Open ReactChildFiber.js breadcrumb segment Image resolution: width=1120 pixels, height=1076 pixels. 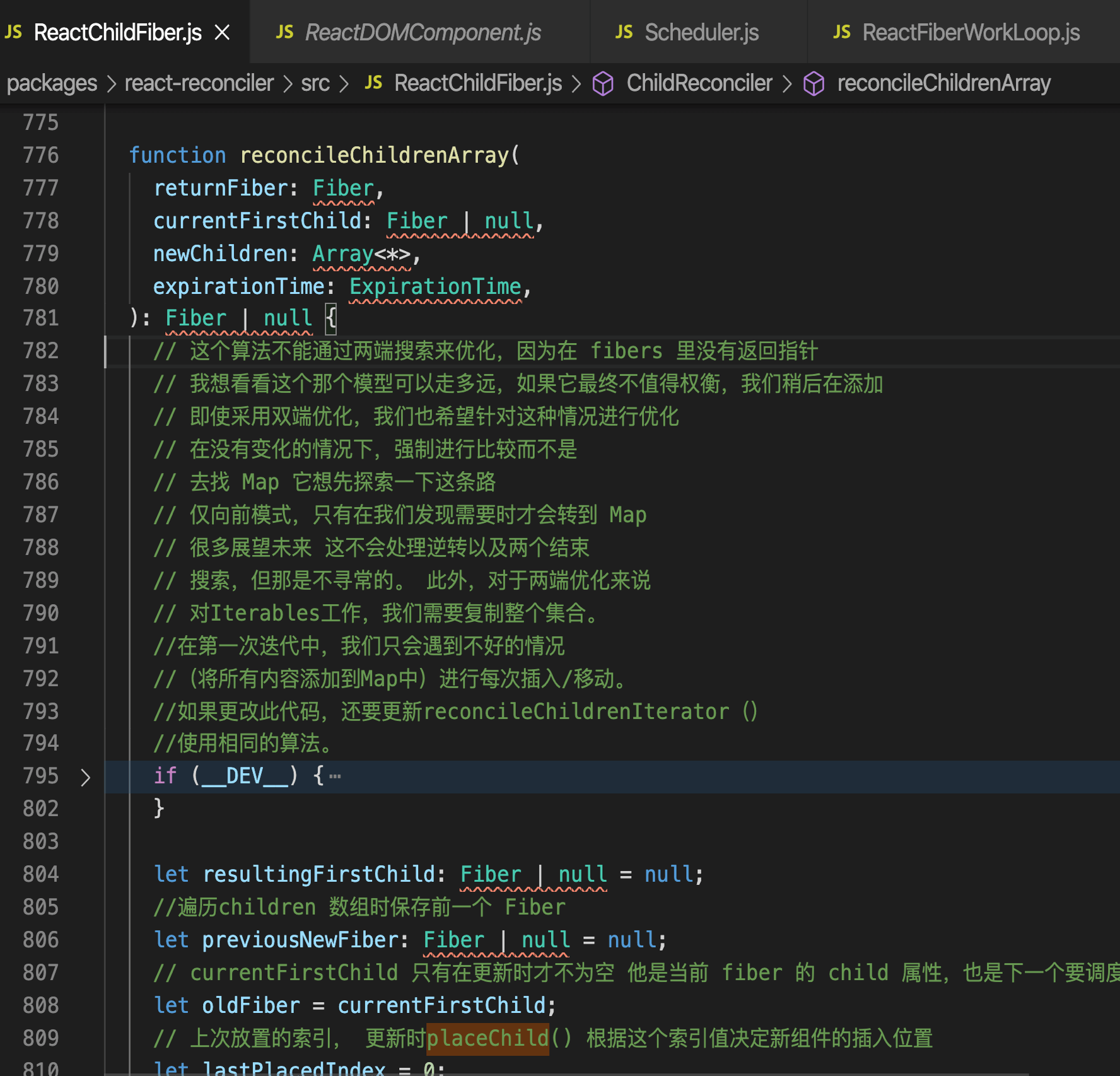[478, 83]
